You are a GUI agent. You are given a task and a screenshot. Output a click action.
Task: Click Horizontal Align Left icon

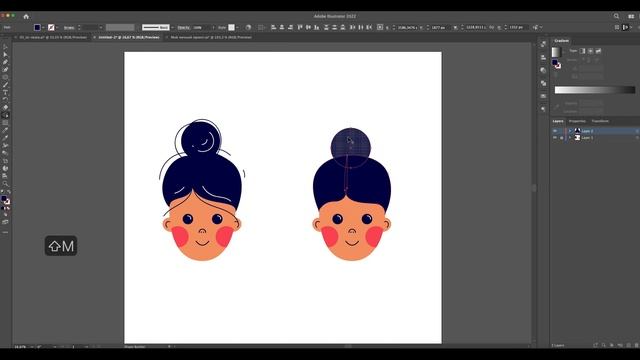pos(273,27)
